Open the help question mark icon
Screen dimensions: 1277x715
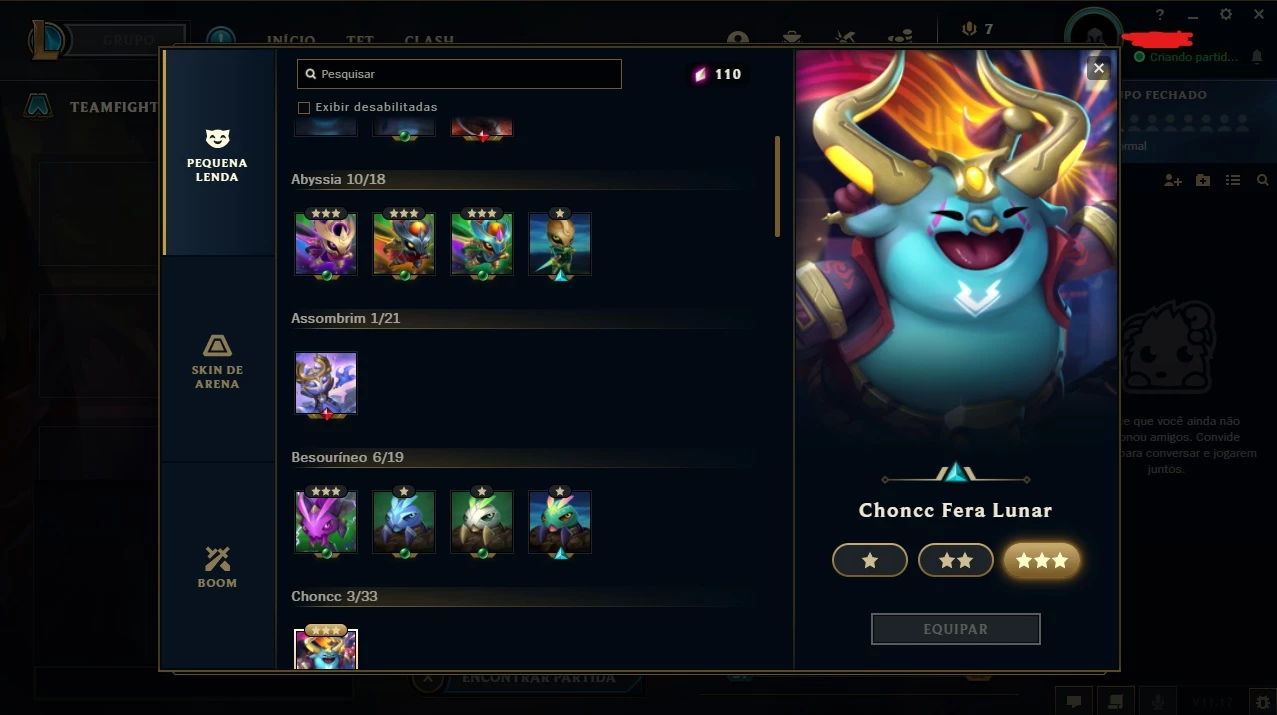1160,14
